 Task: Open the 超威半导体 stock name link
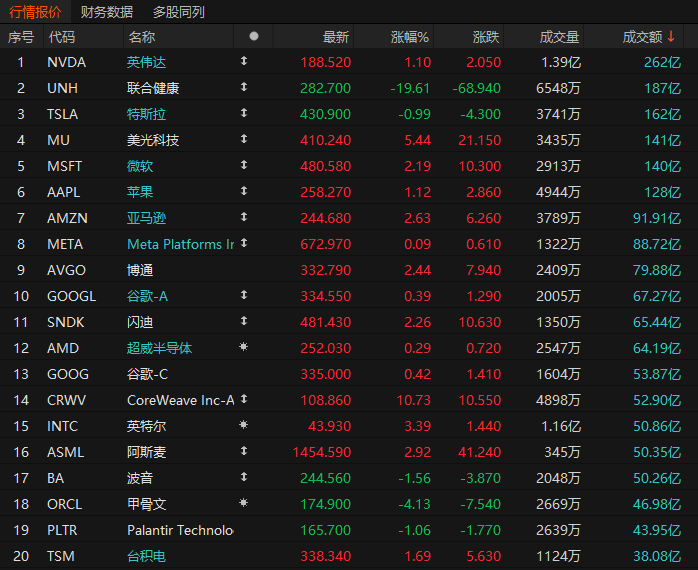[x=159, y=348]
